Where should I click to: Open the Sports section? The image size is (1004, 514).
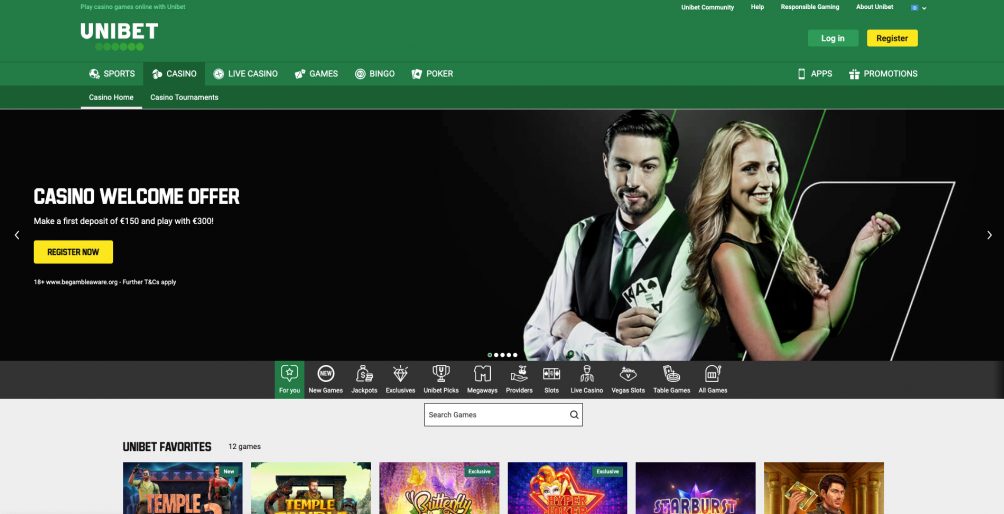click(x=112, y=74)
